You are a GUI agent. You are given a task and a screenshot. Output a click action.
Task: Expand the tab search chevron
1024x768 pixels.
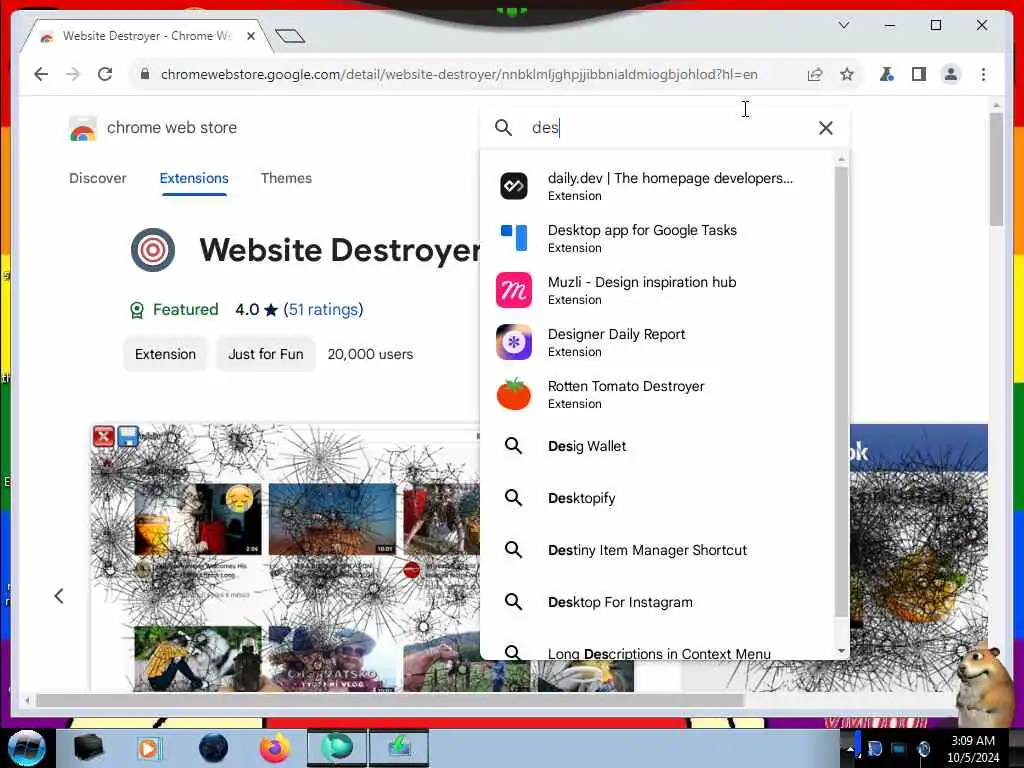pyautogui.click(x=844, y=25)
